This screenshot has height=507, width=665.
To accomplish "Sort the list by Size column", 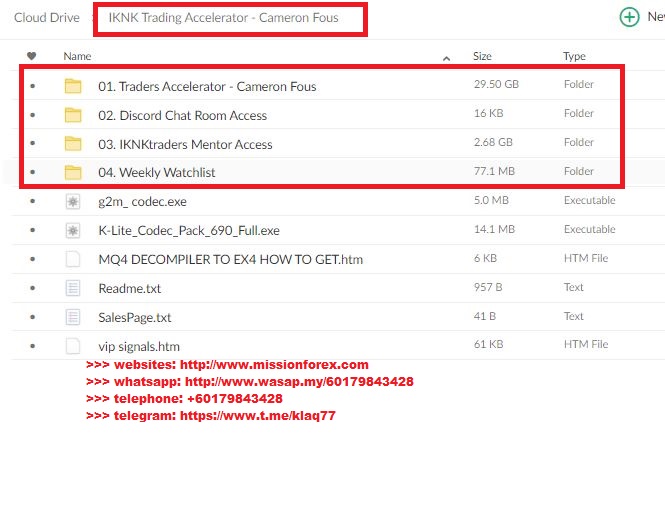I will click(x=482, y=56).
